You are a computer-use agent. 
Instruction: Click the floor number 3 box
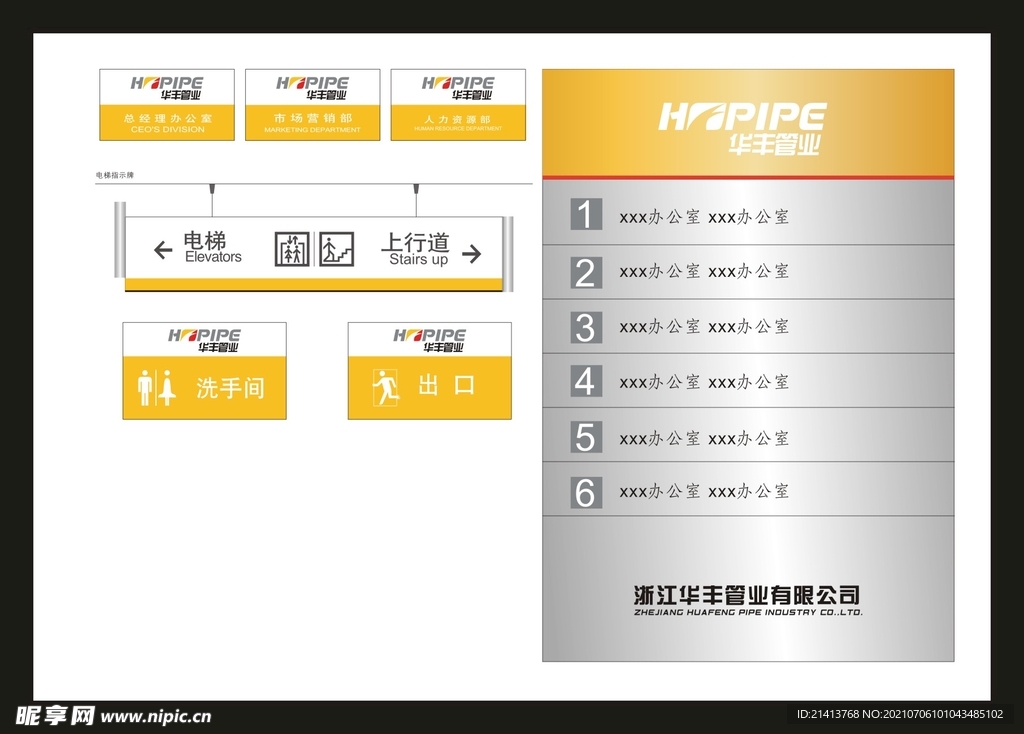pyautogui.click(x=586, y=327)
